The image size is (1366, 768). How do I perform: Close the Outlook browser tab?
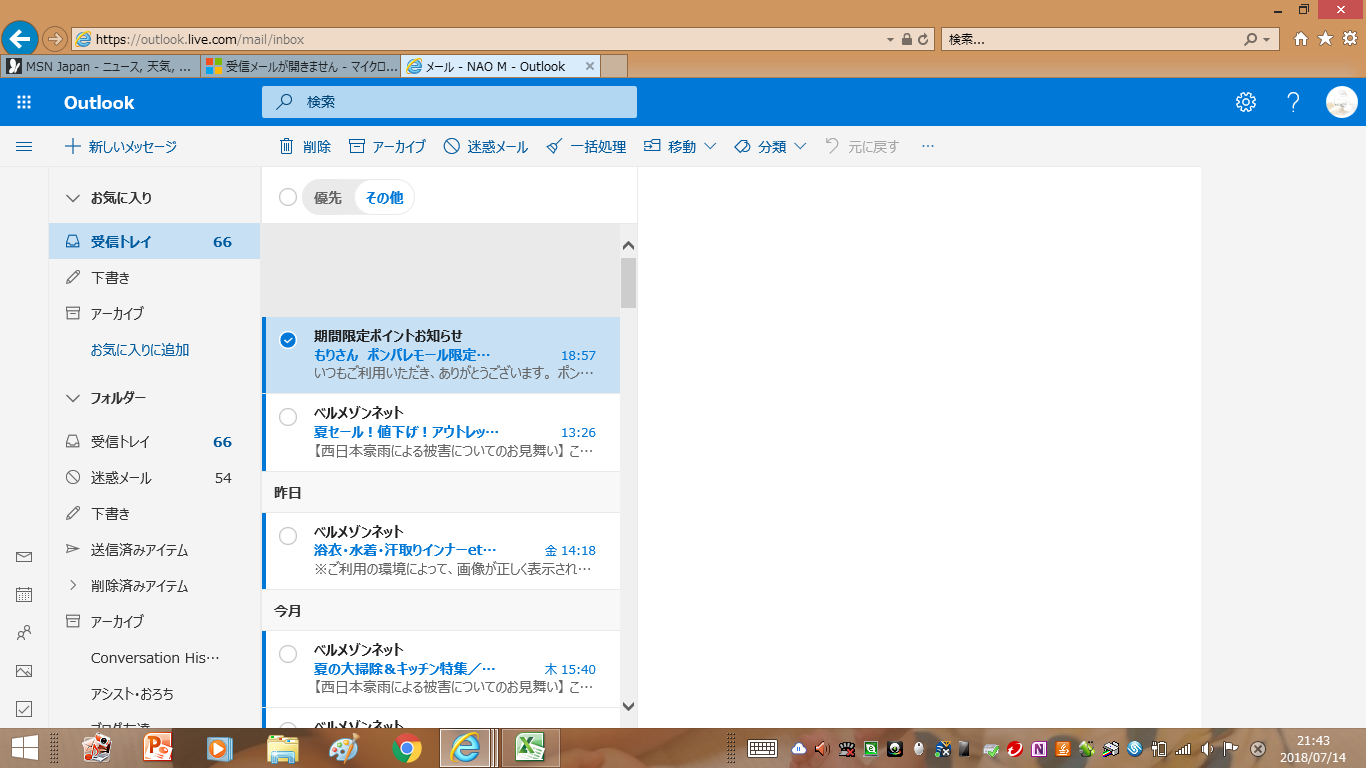point(590,66)
